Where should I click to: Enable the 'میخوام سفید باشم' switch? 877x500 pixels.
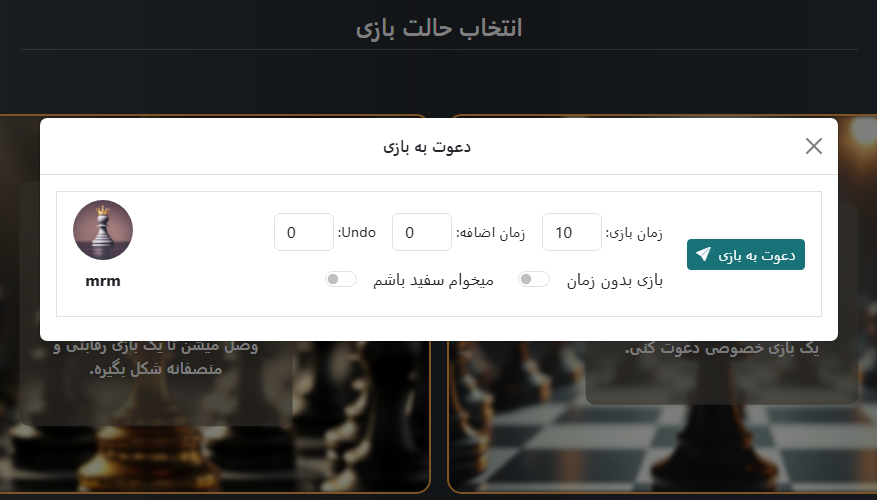pos(341,280)
